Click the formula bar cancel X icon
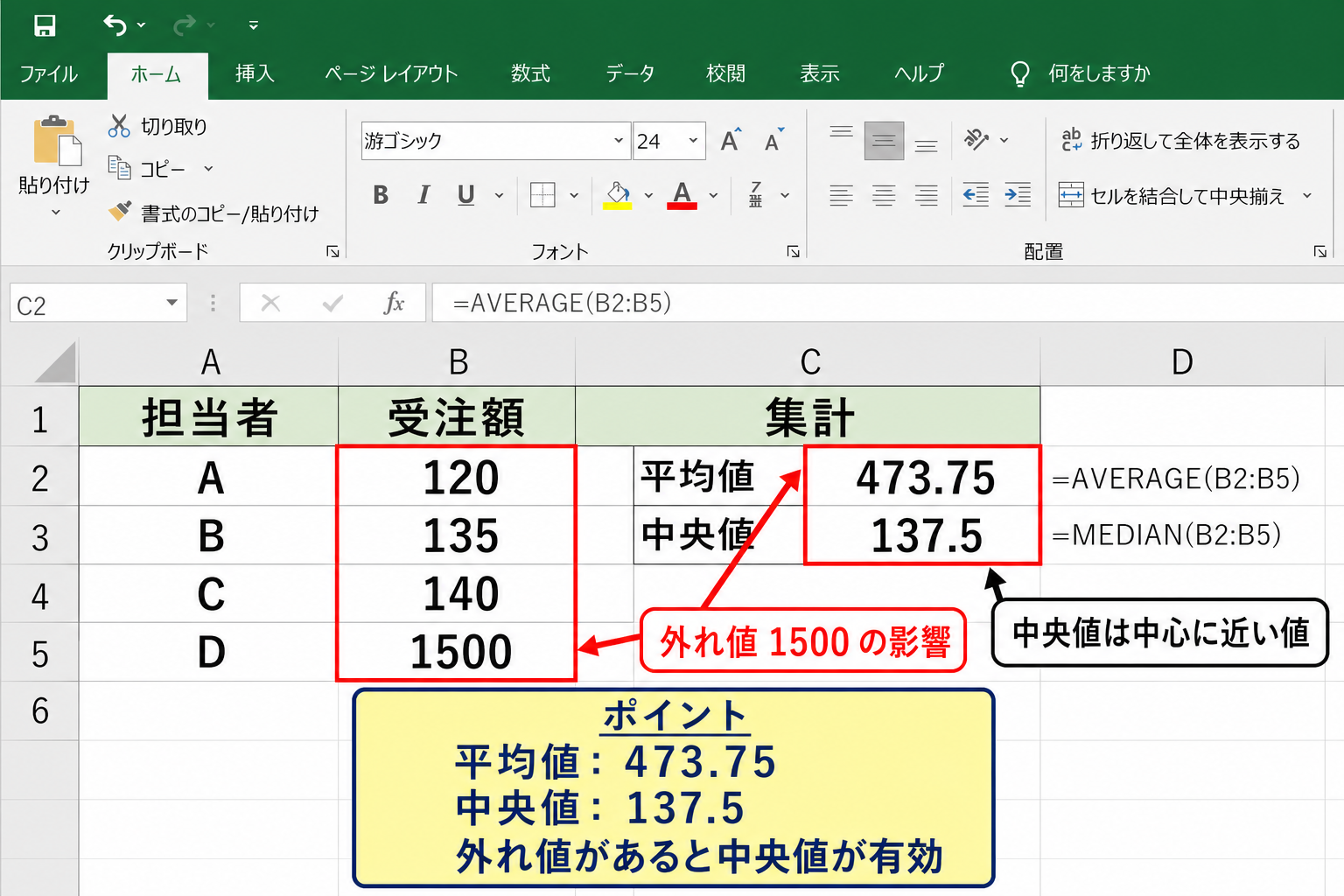This screenshot has width=1344, height=896. pyautogui.click(x=271, y=304)
